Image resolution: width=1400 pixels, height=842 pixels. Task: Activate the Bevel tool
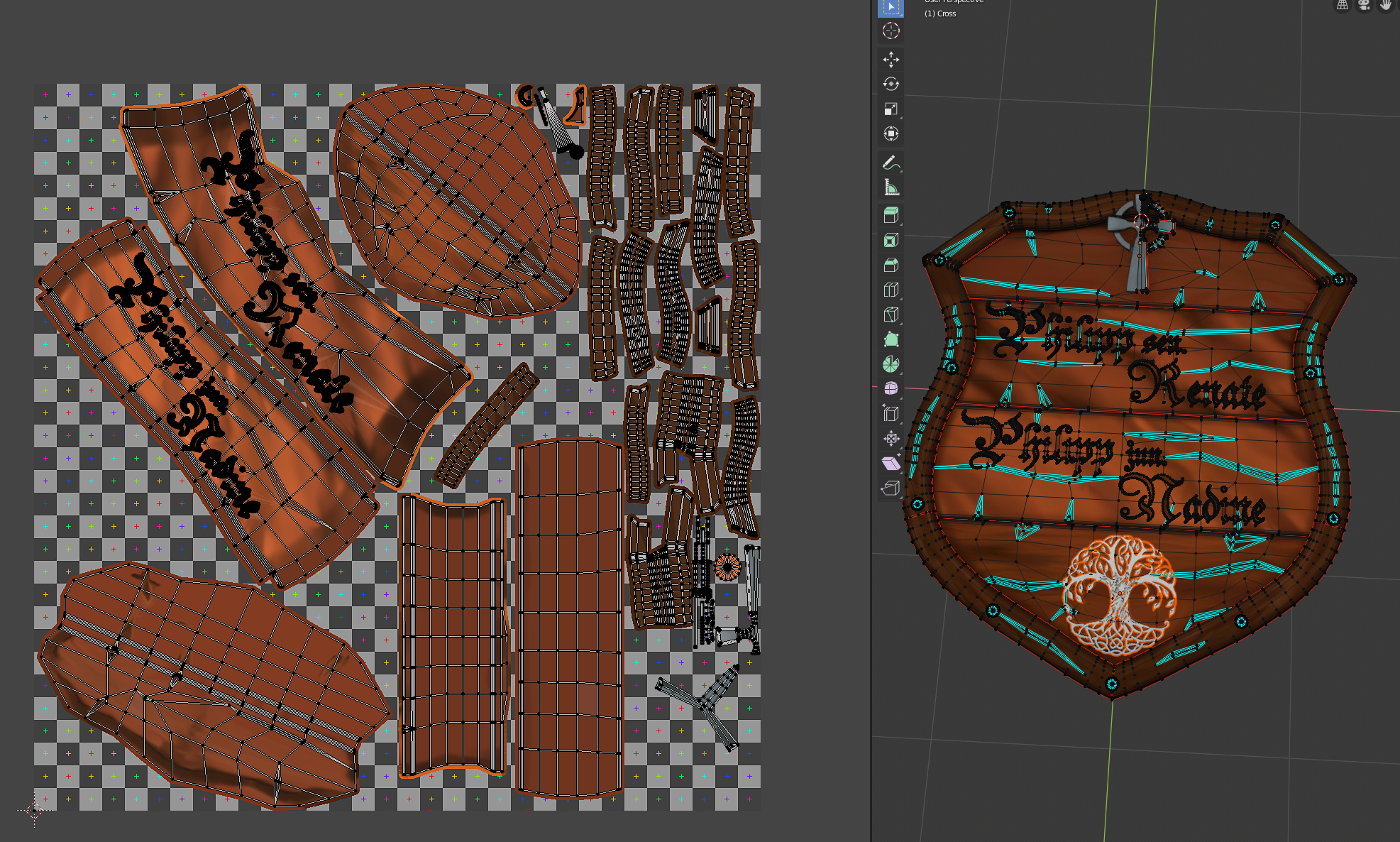tap(891, 265)
